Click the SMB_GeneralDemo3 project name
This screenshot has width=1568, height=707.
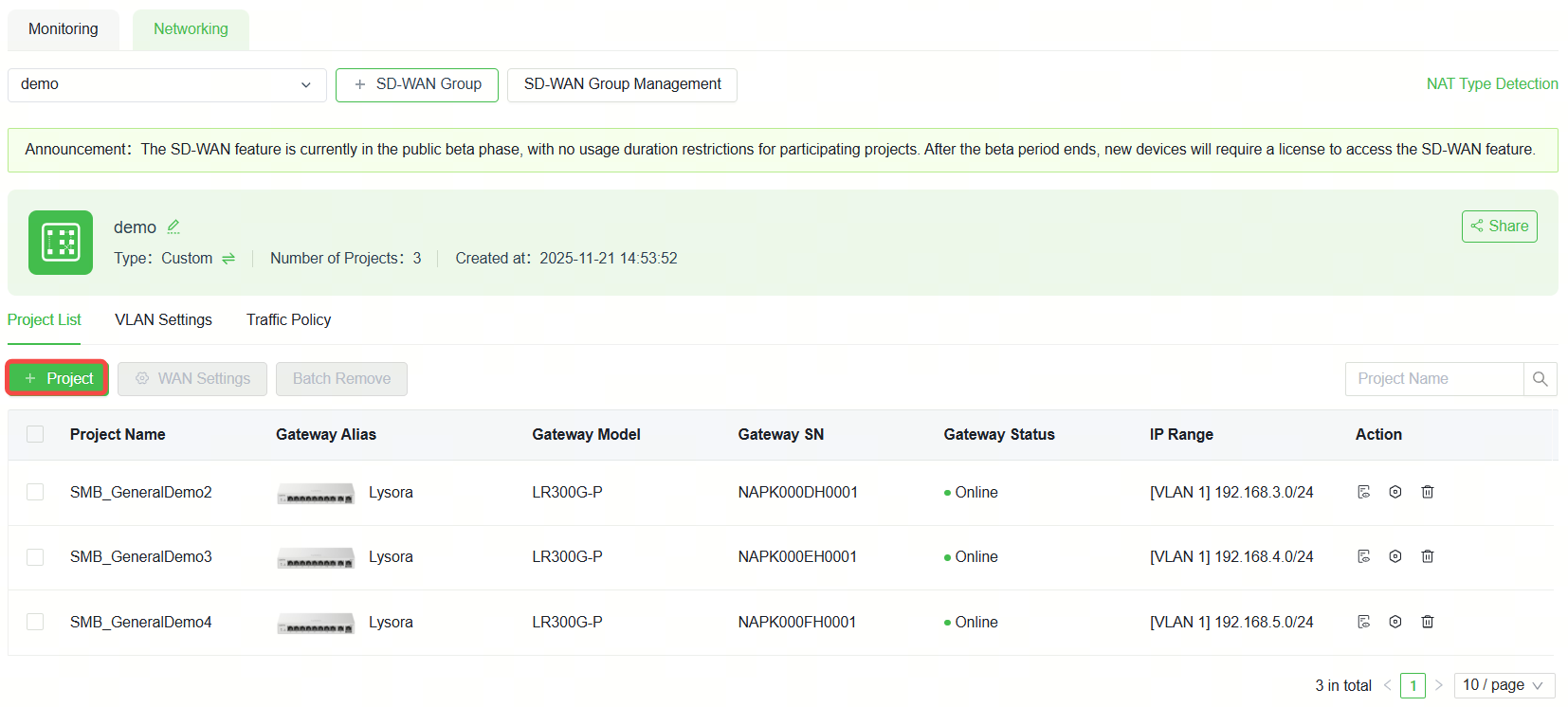(141, 557)
